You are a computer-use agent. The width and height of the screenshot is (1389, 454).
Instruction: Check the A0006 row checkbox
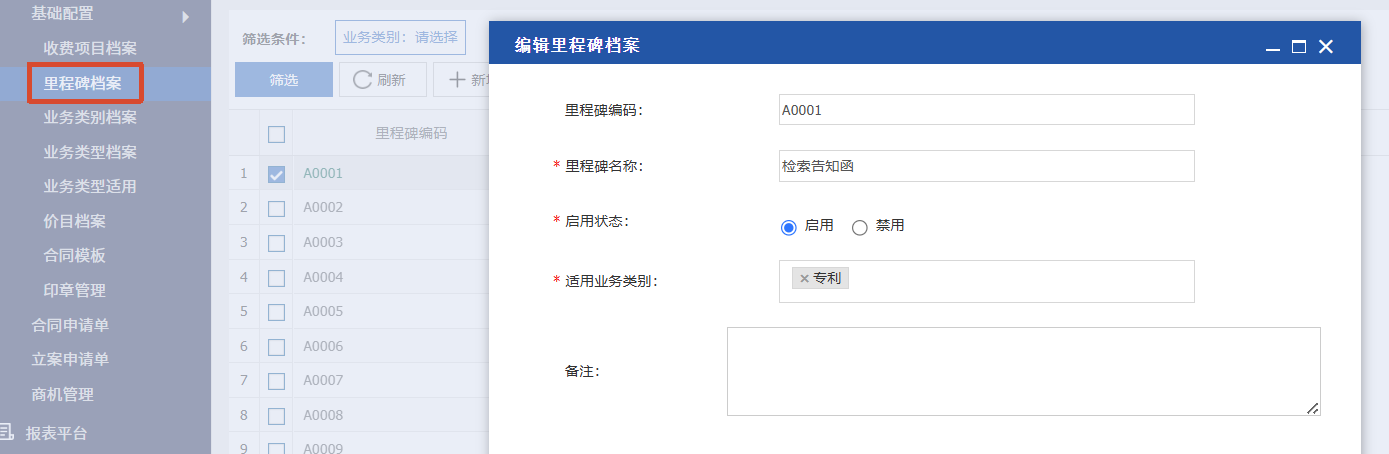[277, 347]
